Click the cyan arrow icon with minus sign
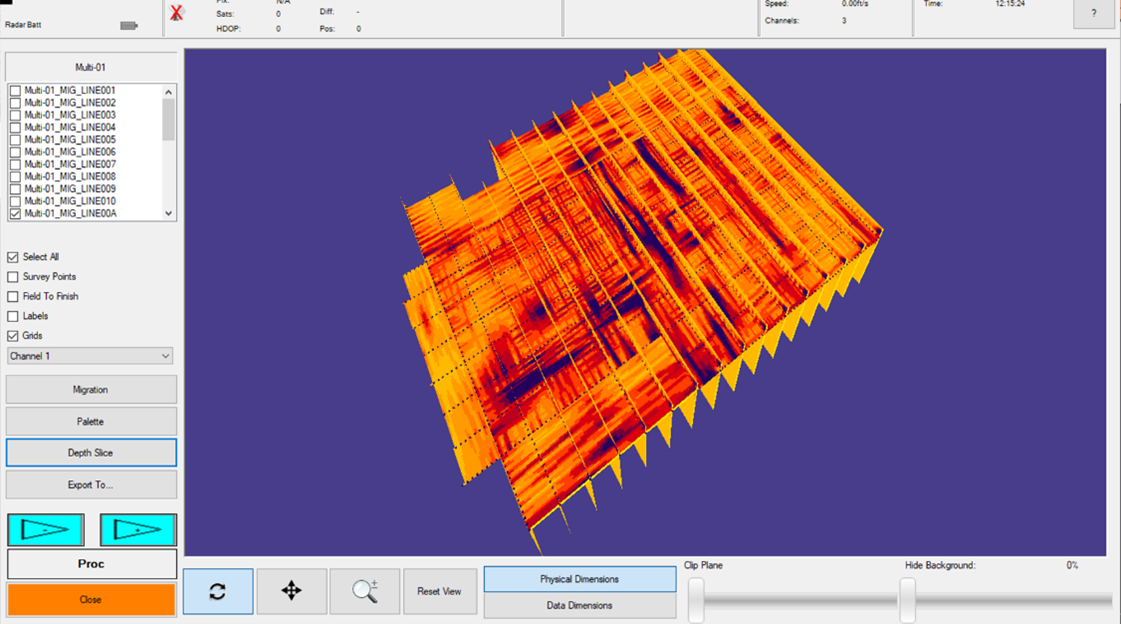 (46, 529)
